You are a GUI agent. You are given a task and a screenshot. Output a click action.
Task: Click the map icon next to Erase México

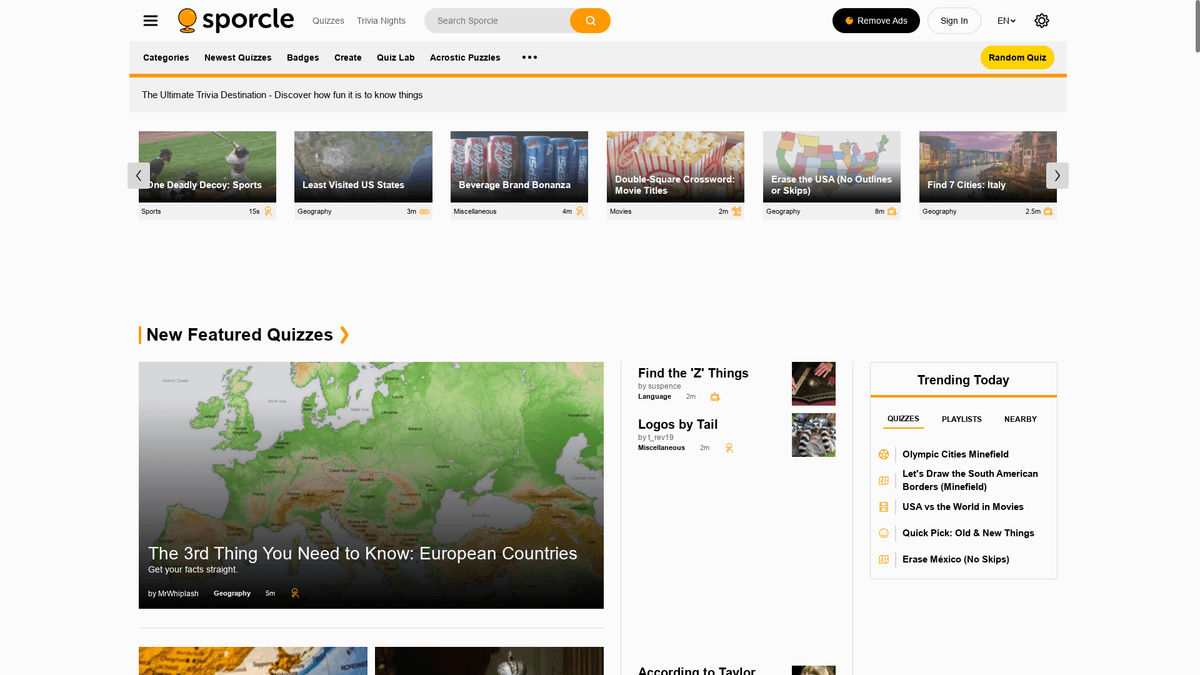pos(883,559)
